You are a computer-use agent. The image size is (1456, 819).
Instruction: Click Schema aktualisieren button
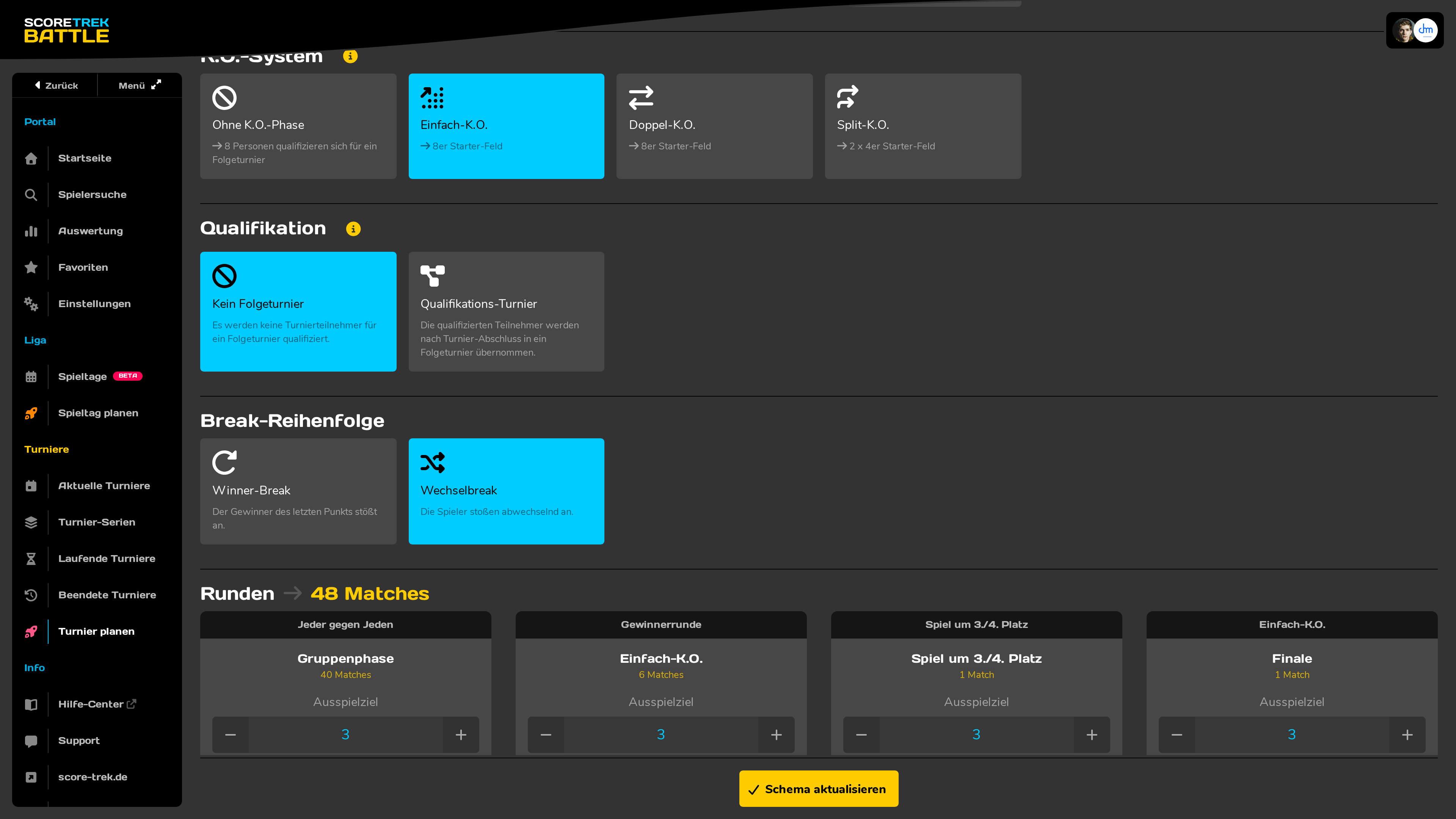[819, 789]
